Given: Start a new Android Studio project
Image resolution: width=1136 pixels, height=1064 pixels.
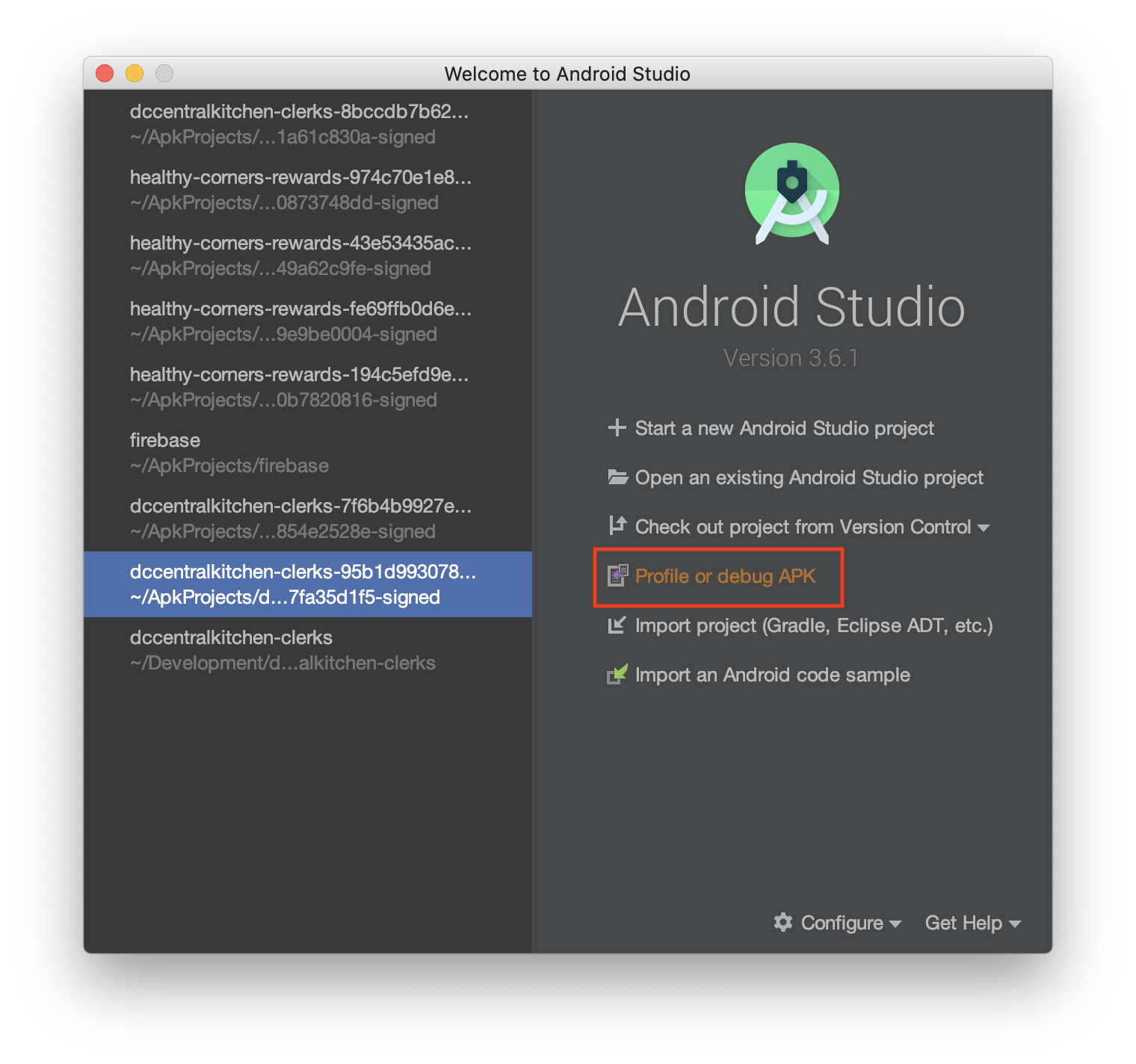Looking at the screenshot, I should 784,428.
